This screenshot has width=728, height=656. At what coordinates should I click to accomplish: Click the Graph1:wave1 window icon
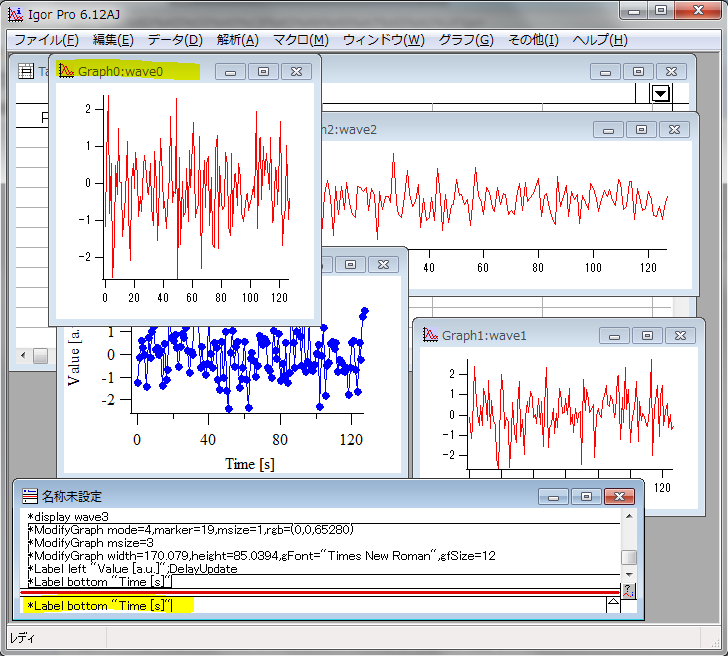coord(429,335)
